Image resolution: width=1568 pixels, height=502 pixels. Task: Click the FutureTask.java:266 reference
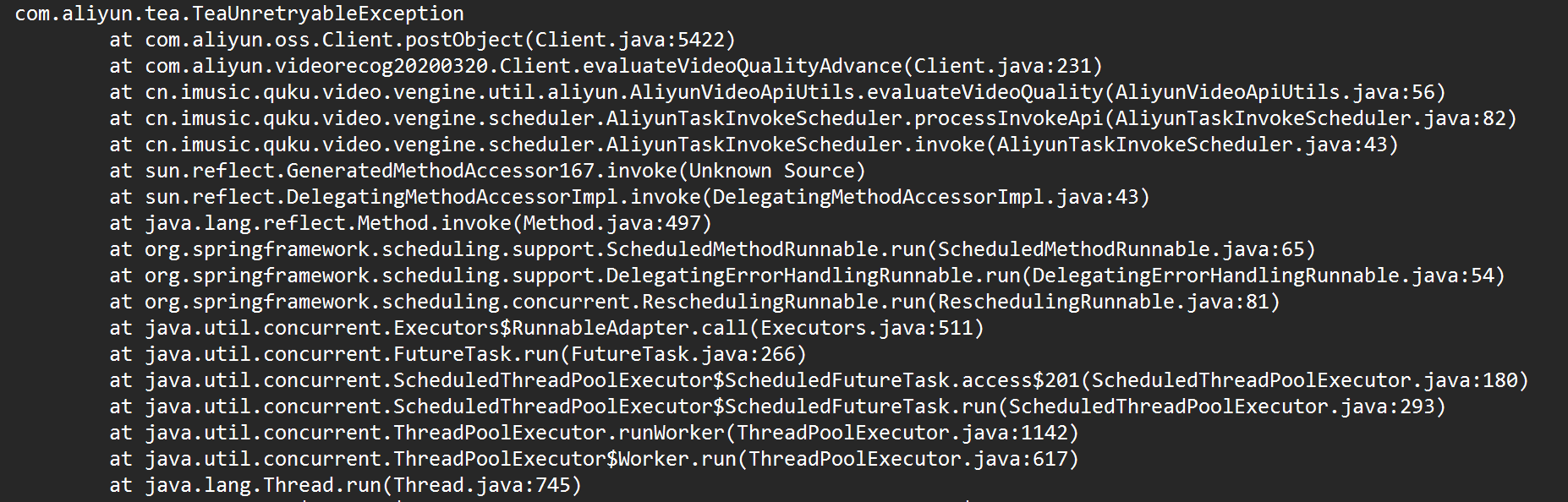683,354
